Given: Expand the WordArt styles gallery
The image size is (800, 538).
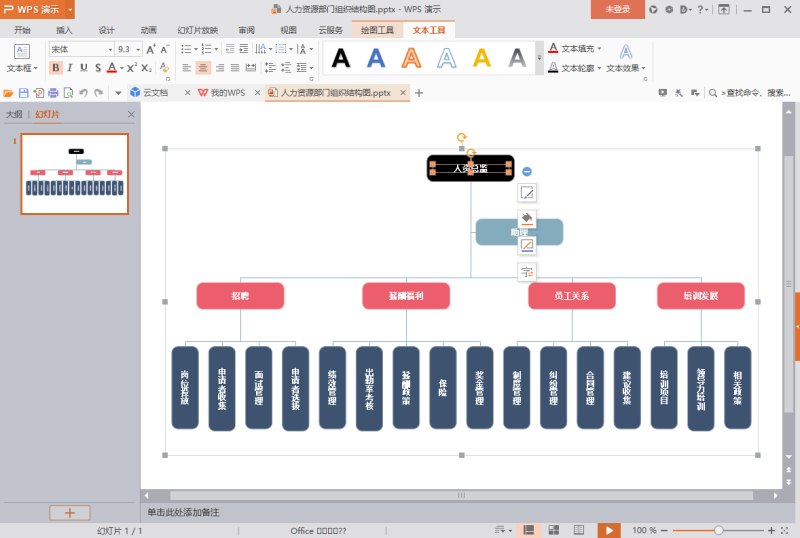Looking at the screenshot, I should tap(539, 58).
